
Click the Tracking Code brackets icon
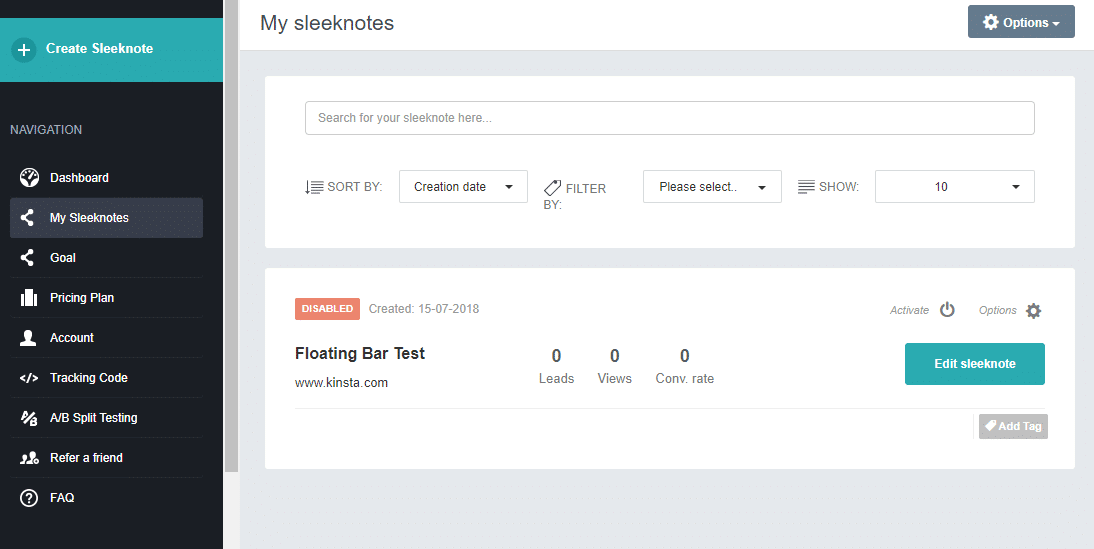(29, 378)
